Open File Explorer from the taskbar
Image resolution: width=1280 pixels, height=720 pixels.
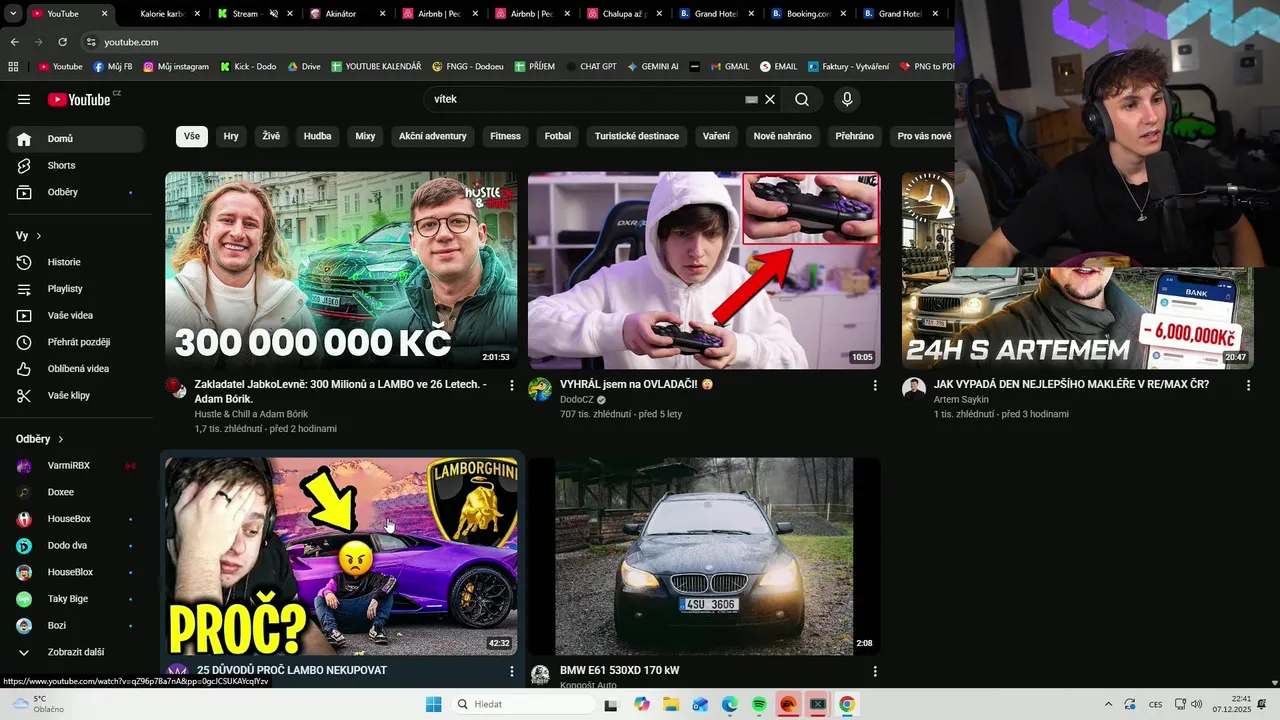coord(671,704)
